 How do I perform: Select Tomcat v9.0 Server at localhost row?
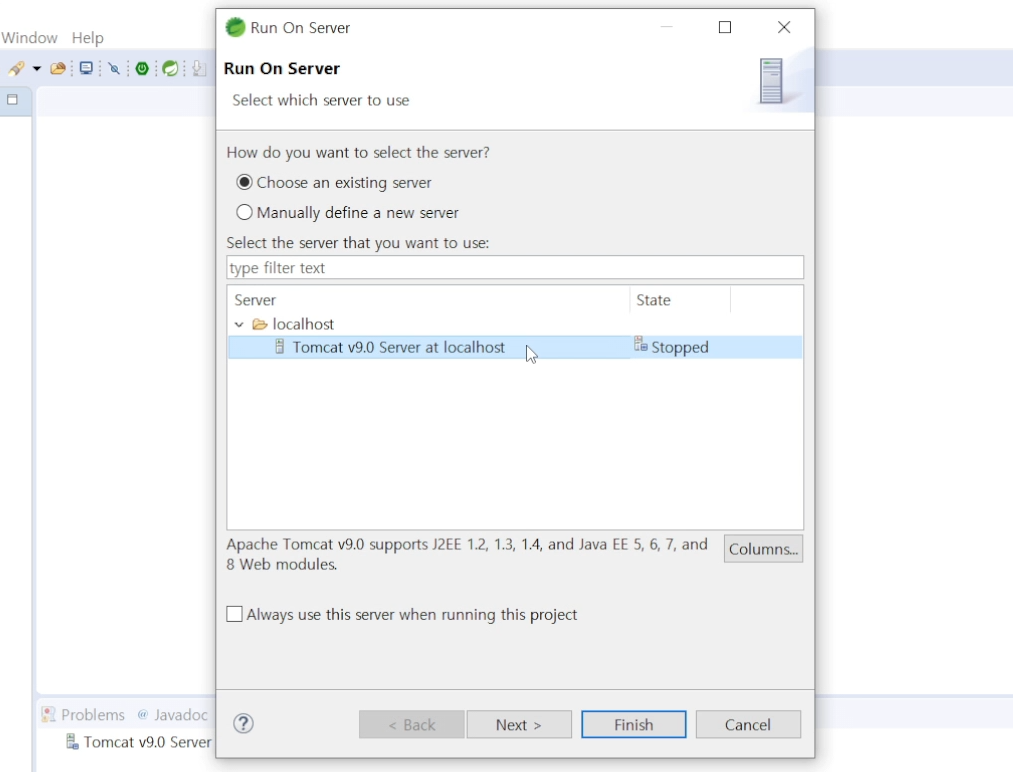tap(515, 347)
